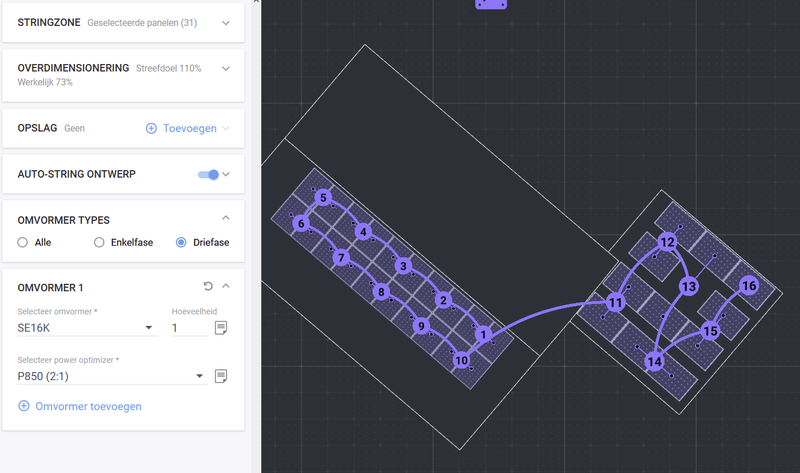Click the Hoeveelheid quantity field
Image resolution: width=800 pixels, height=473 pixels.
(189, 328)
